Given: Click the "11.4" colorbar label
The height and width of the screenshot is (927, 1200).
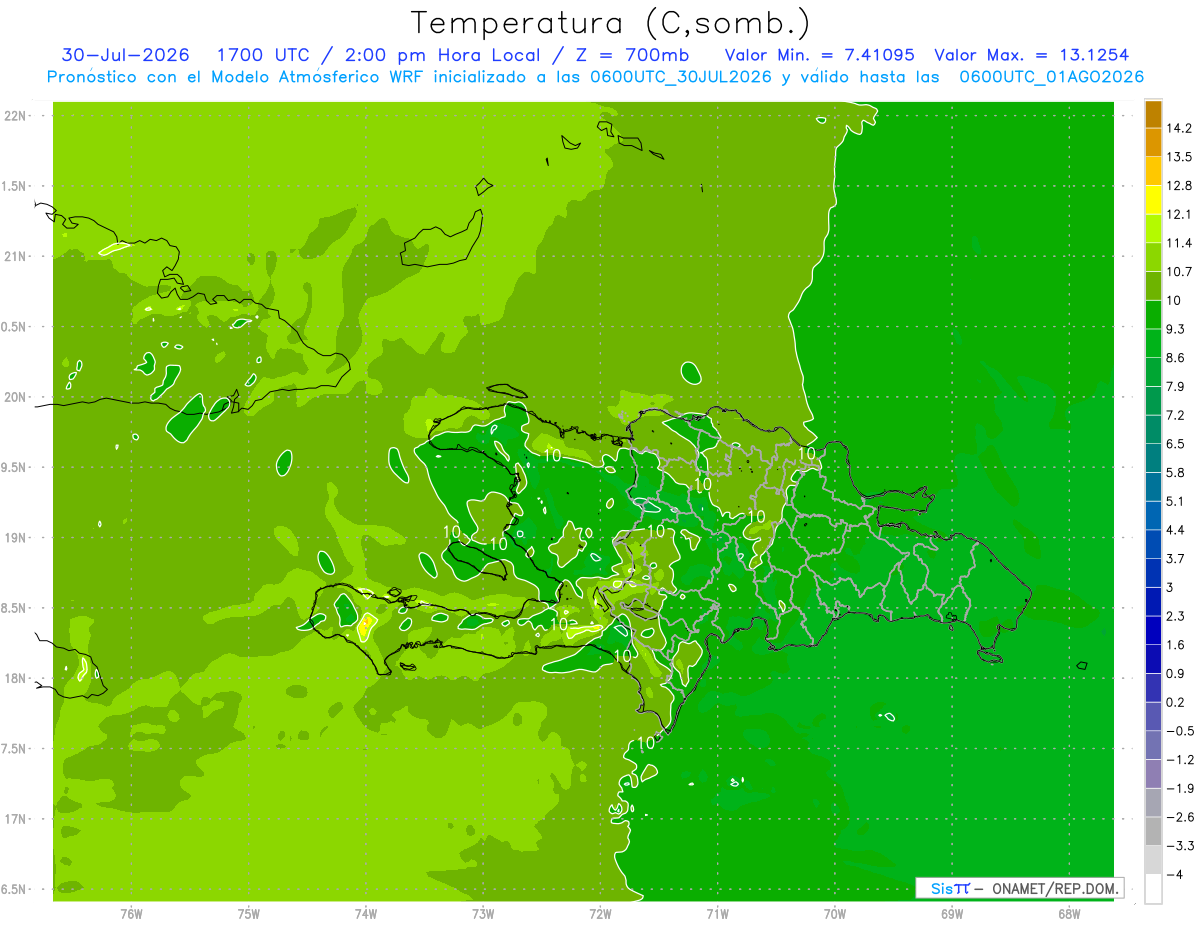Looking at the screenshot, I should [x=1179, y=243].
